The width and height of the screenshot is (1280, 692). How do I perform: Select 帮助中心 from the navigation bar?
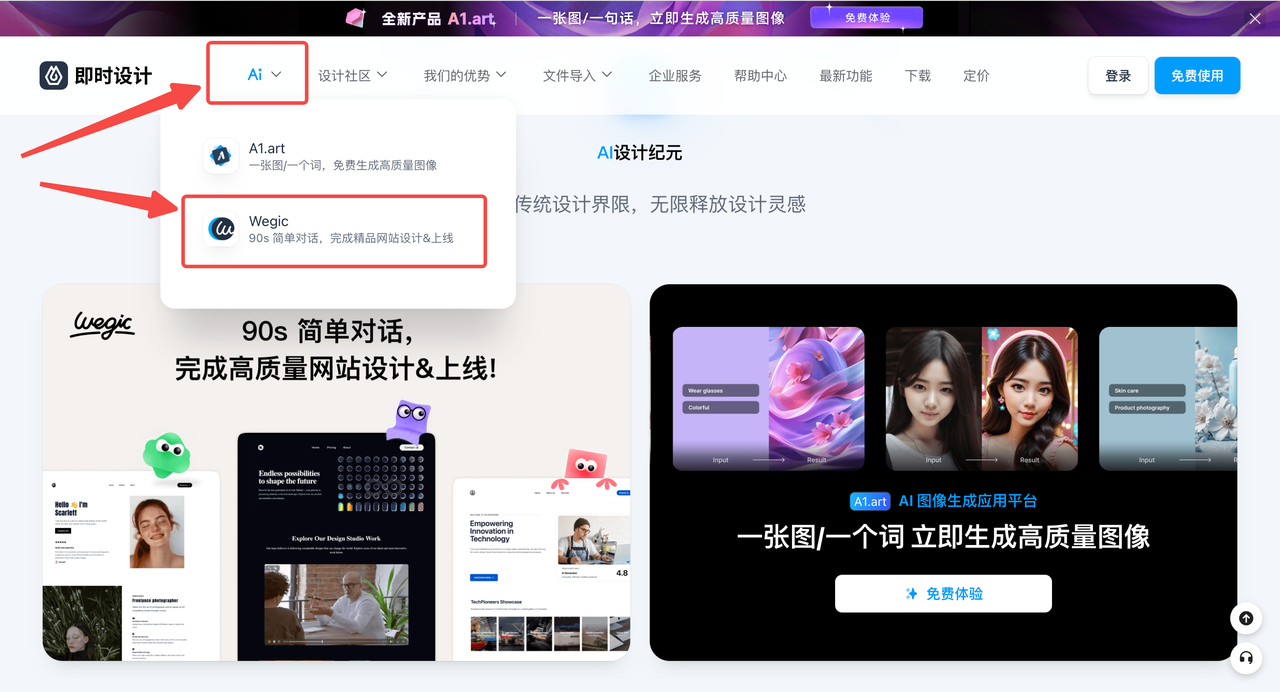pyautogui.click(x=760, y=75)
